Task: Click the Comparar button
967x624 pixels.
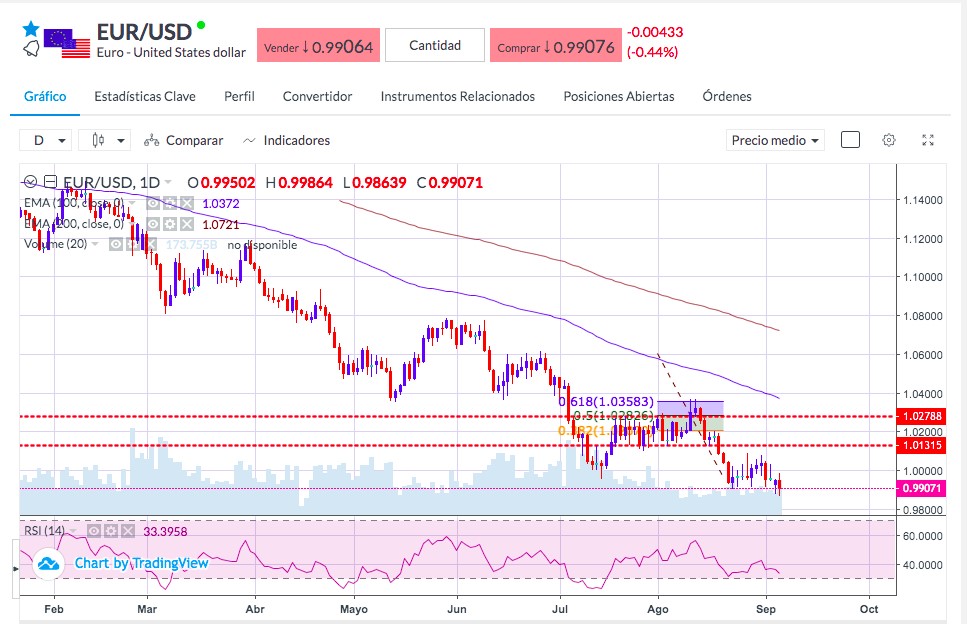Action: pyautogui.click(x=184, y=141)
